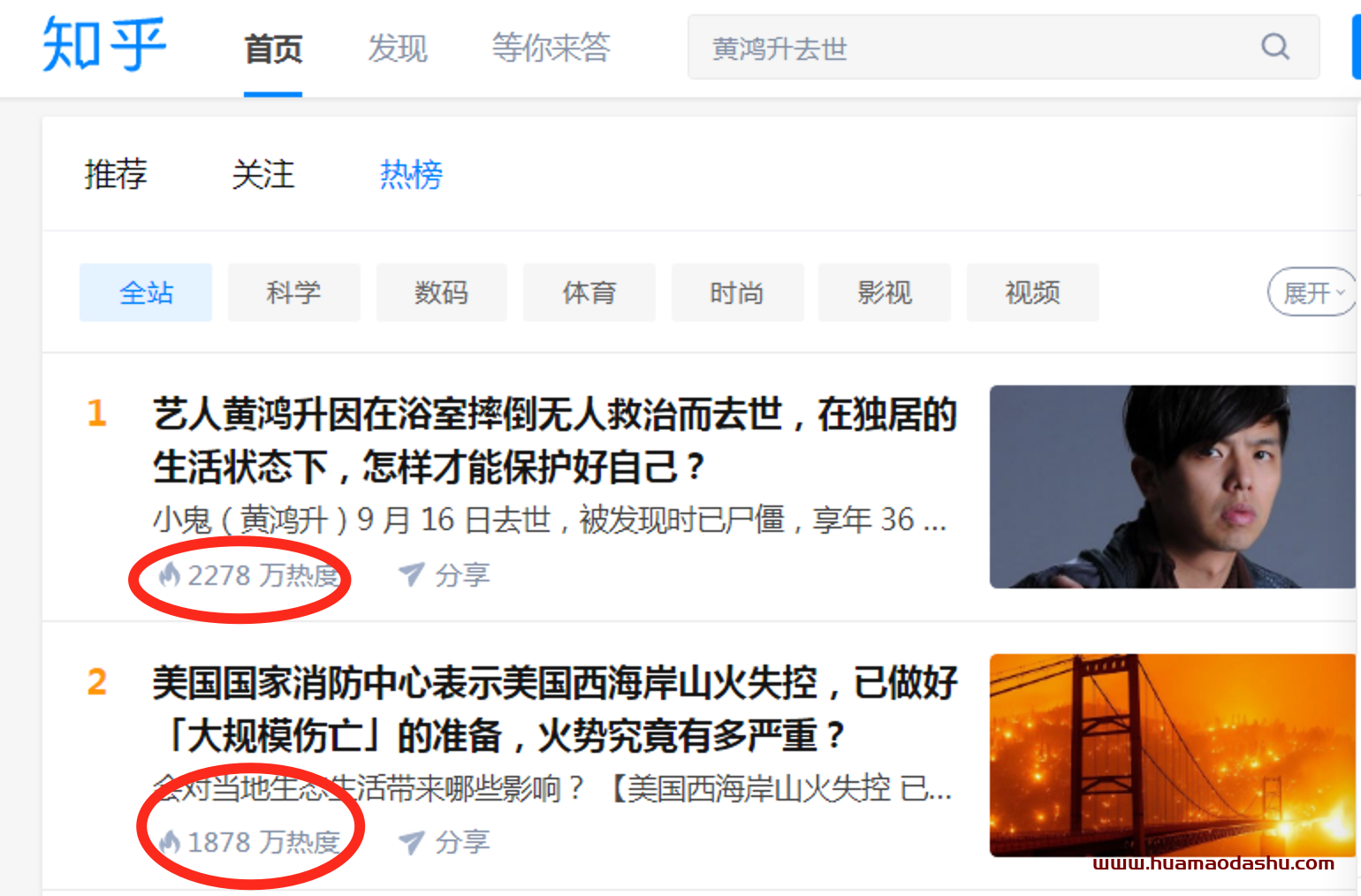Screen dimensions: 1361x896
Task: Filter hot list by 科学 category
Action: (294, 292)
